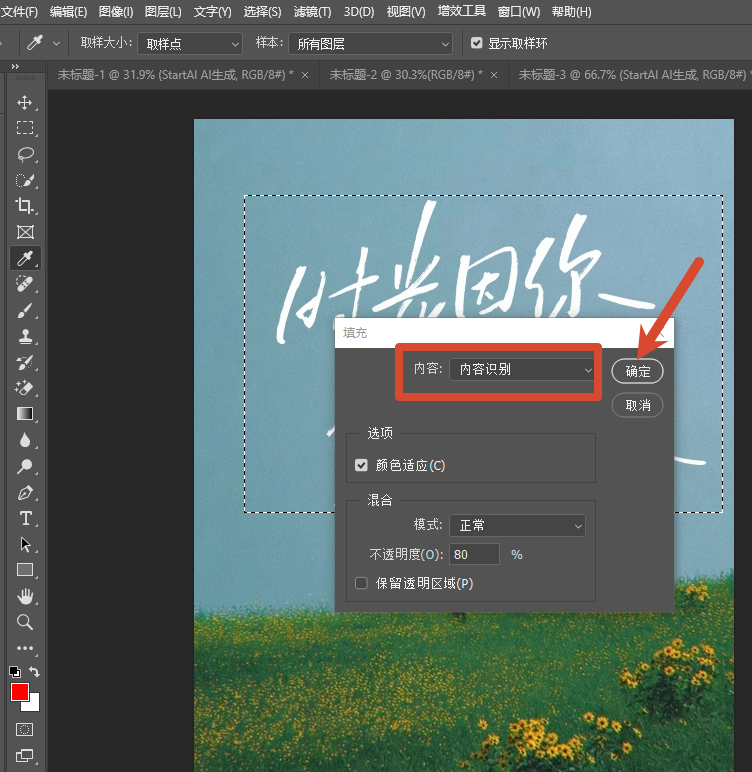
Task: Select the History Brush tool
Action: click(x=25, y=363)
